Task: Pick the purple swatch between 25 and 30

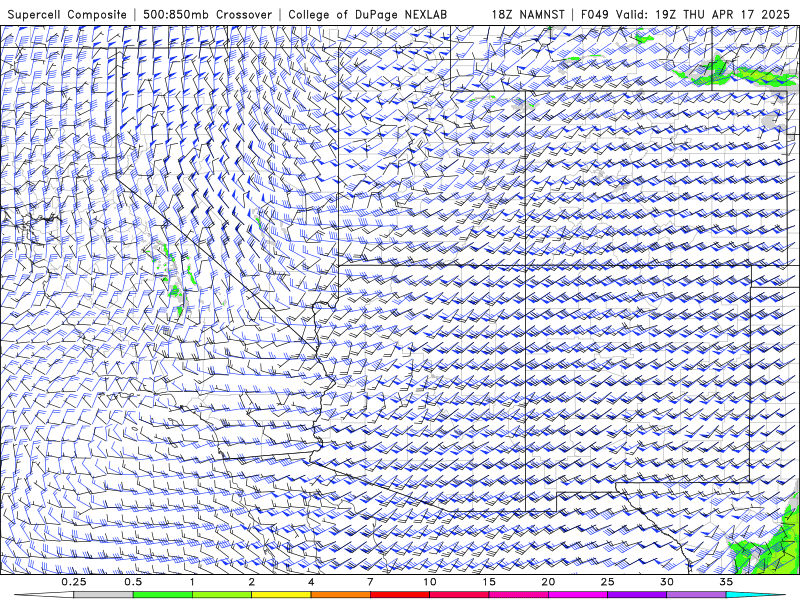Action: 637,595
